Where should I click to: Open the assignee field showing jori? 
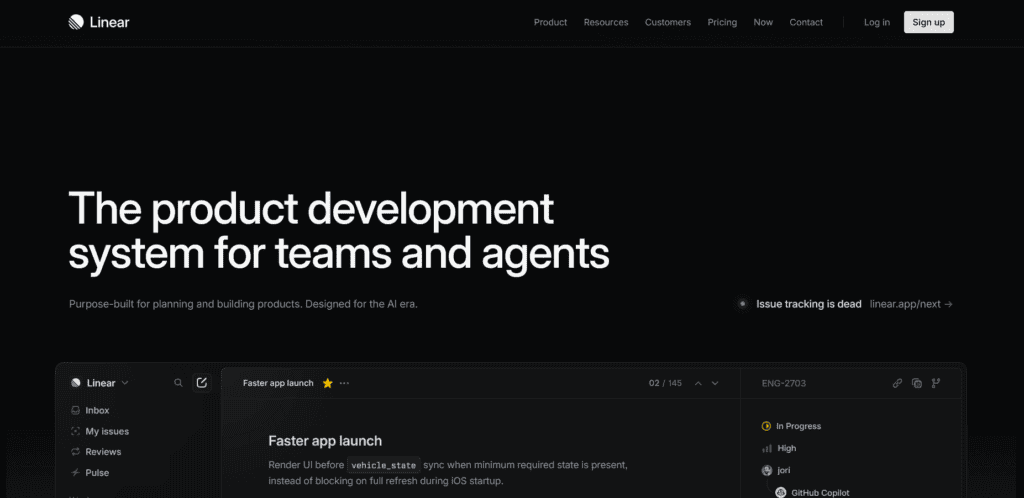pos(777,470)
